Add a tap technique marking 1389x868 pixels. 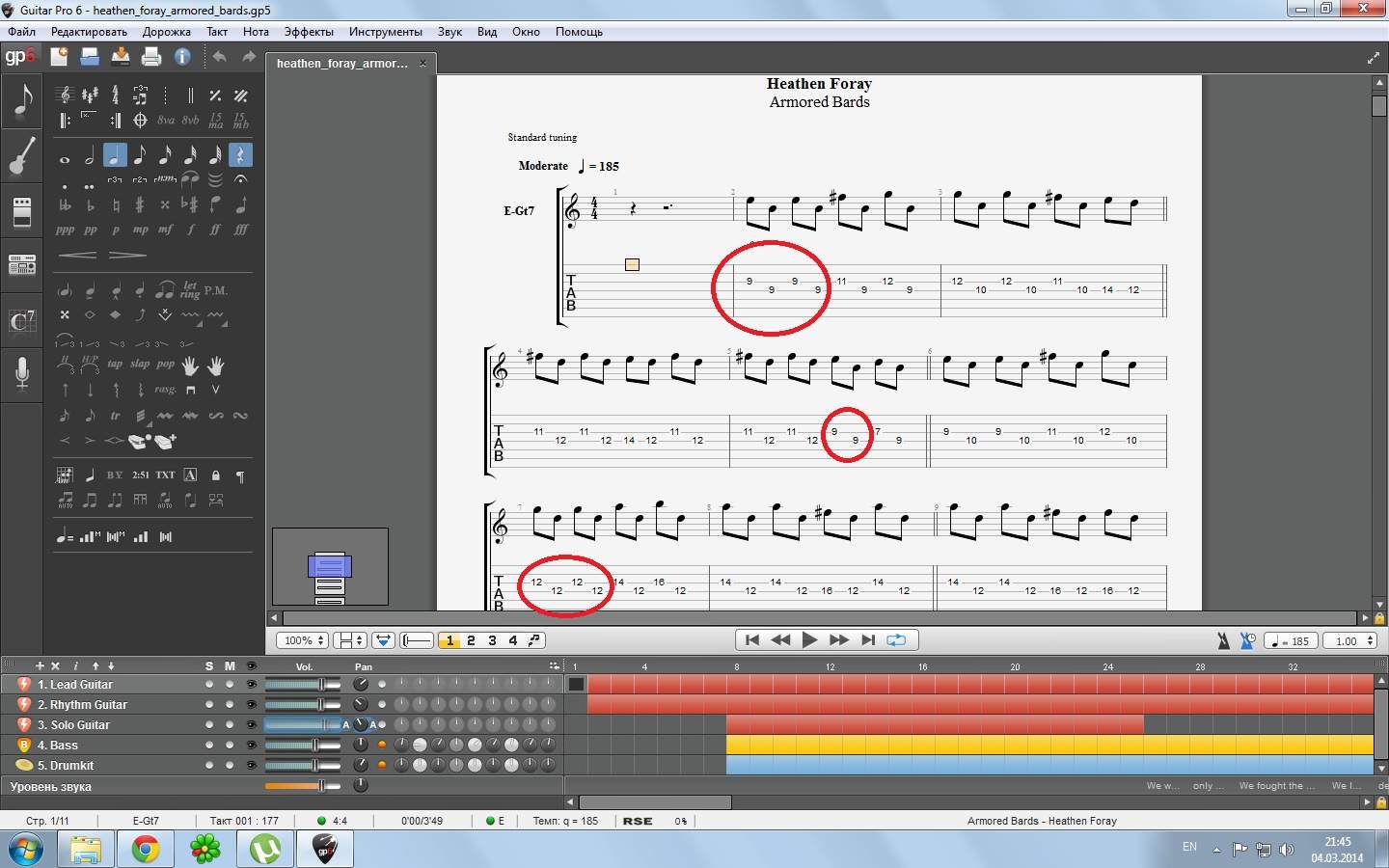tap(115, 365)
